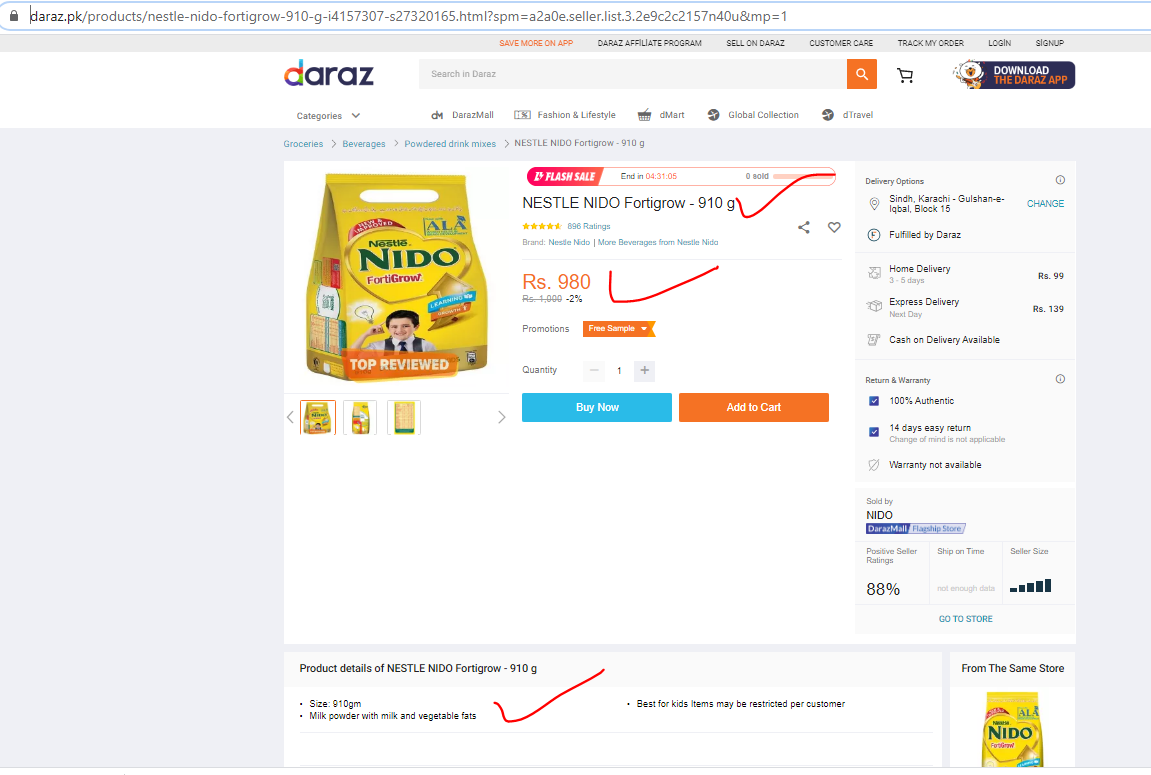Screen dimensions: 1151x775
Task: Open Daraz Affiliate Program link
Action: coord(650,43)
